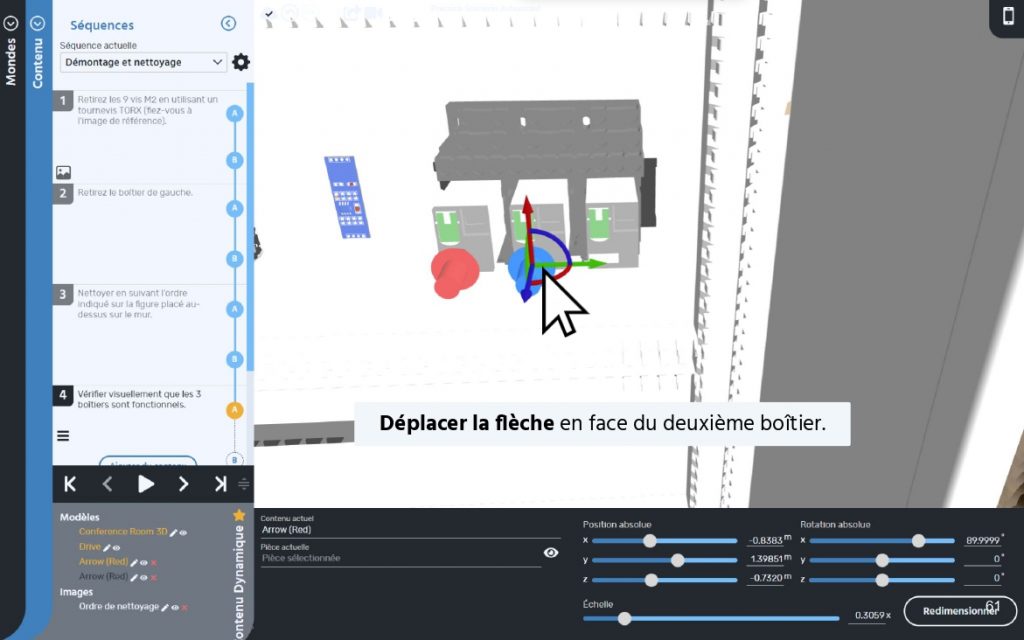Image resolution: width=1024 pixels, height=640 pixels.
Task: Select step 3 'Nettoyer en suivant l'ordre'
Action: pyautogui.click(x=138, y=304)
